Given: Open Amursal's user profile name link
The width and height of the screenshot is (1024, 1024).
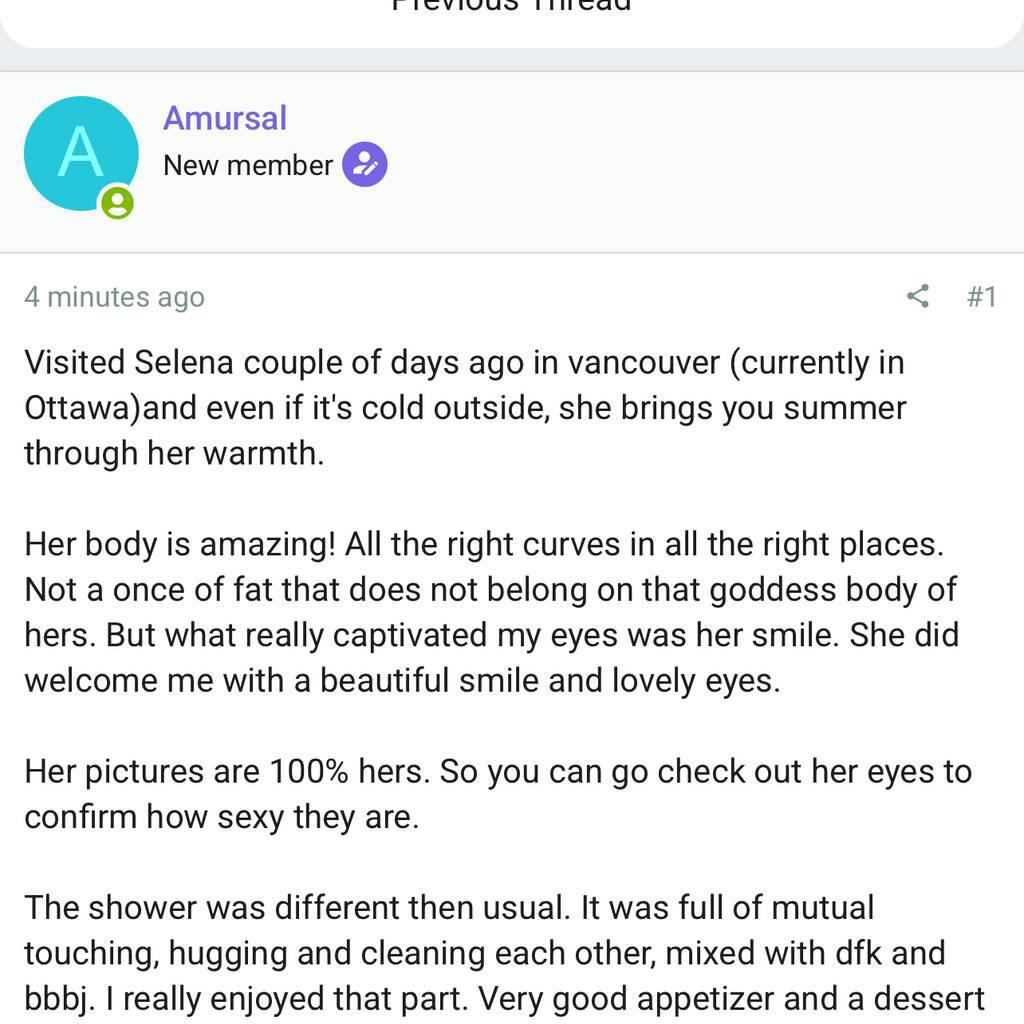Looking at the screenshot, I should (225, 118).
